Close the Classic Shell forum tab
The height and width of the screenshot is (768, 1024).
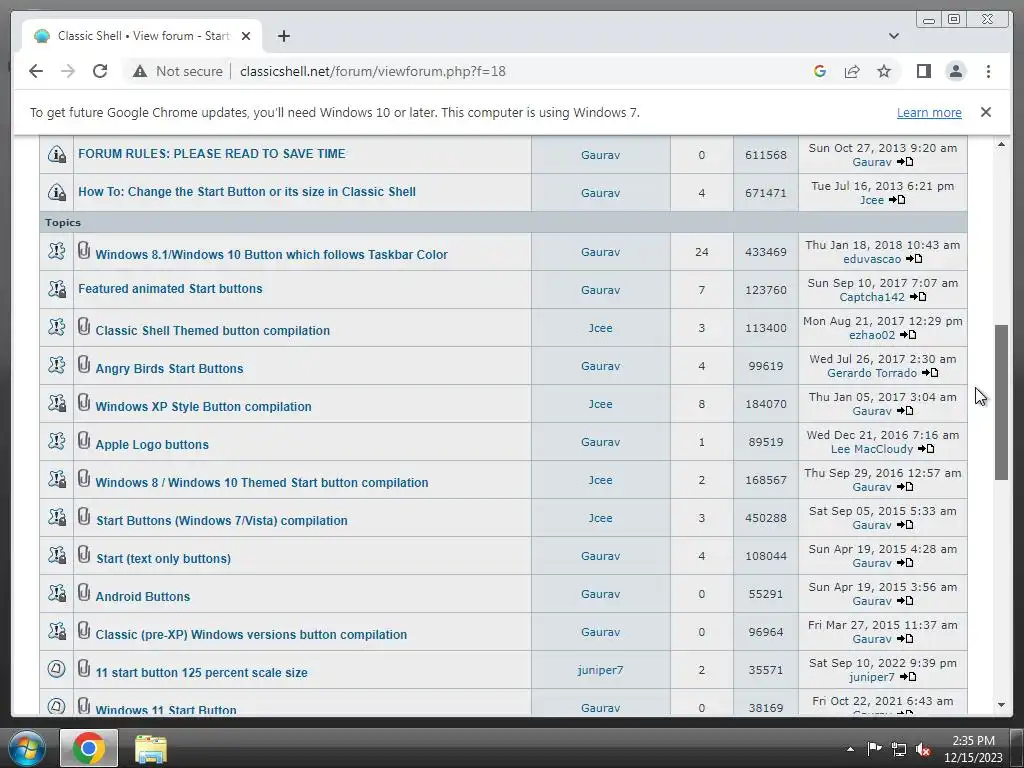click(x=246, y=36)
